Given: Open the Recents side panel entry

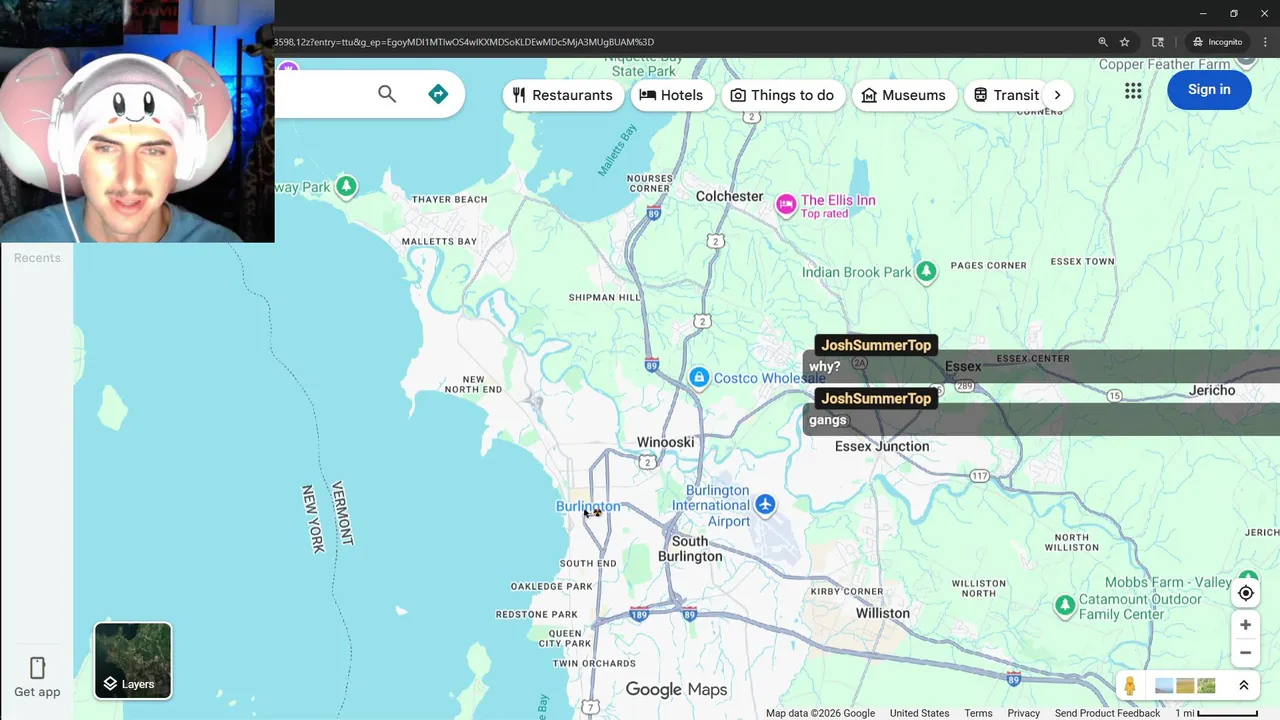Looking at the screenshot, I should 37,258.
